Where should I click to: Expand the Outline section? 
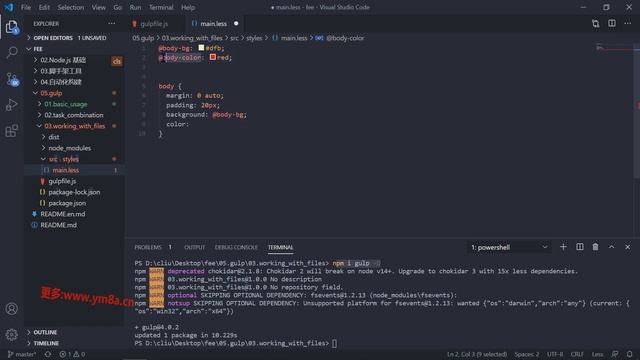click(75, 332)
